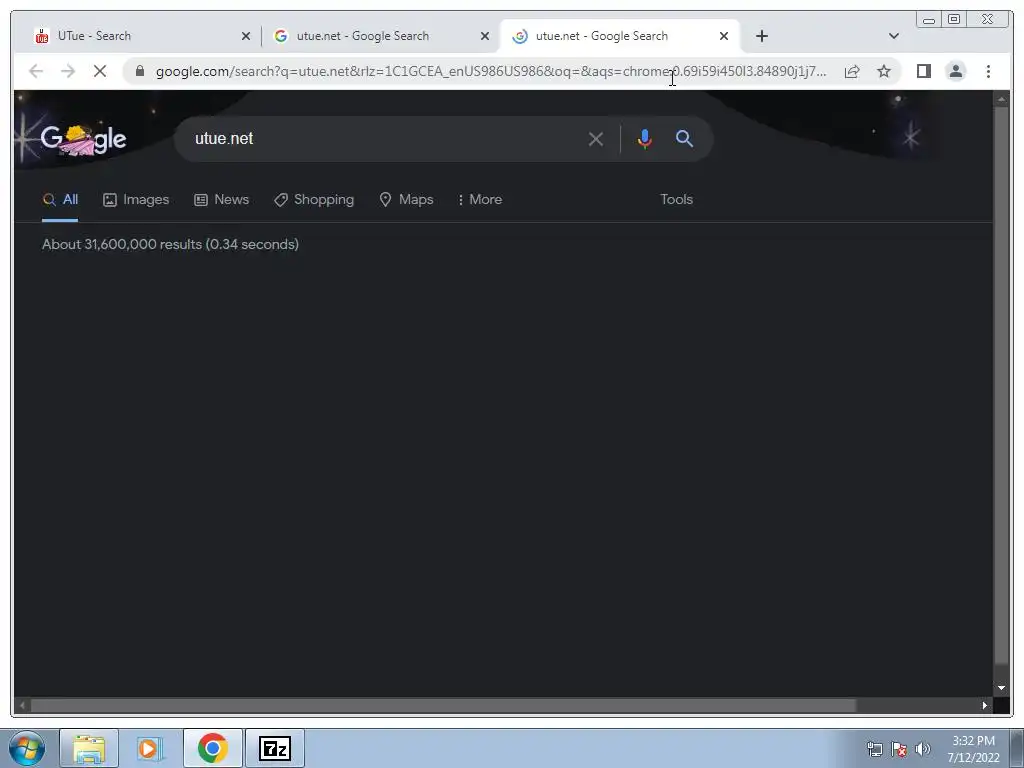Select the All results tab
The height and width of the screenshot is (768, 1024).
pyautogui.click(x=60, y=200)
